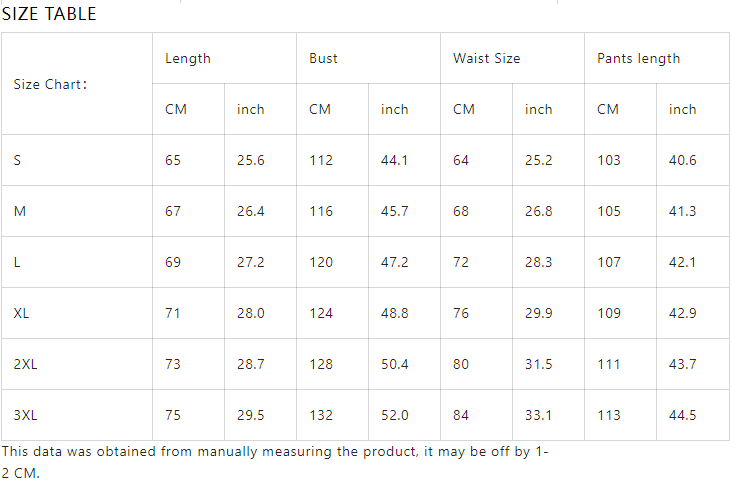The width and height of the screenshot is (742, 487).
Task: Select the 3XL size row label
Action: tap(26, 415)
